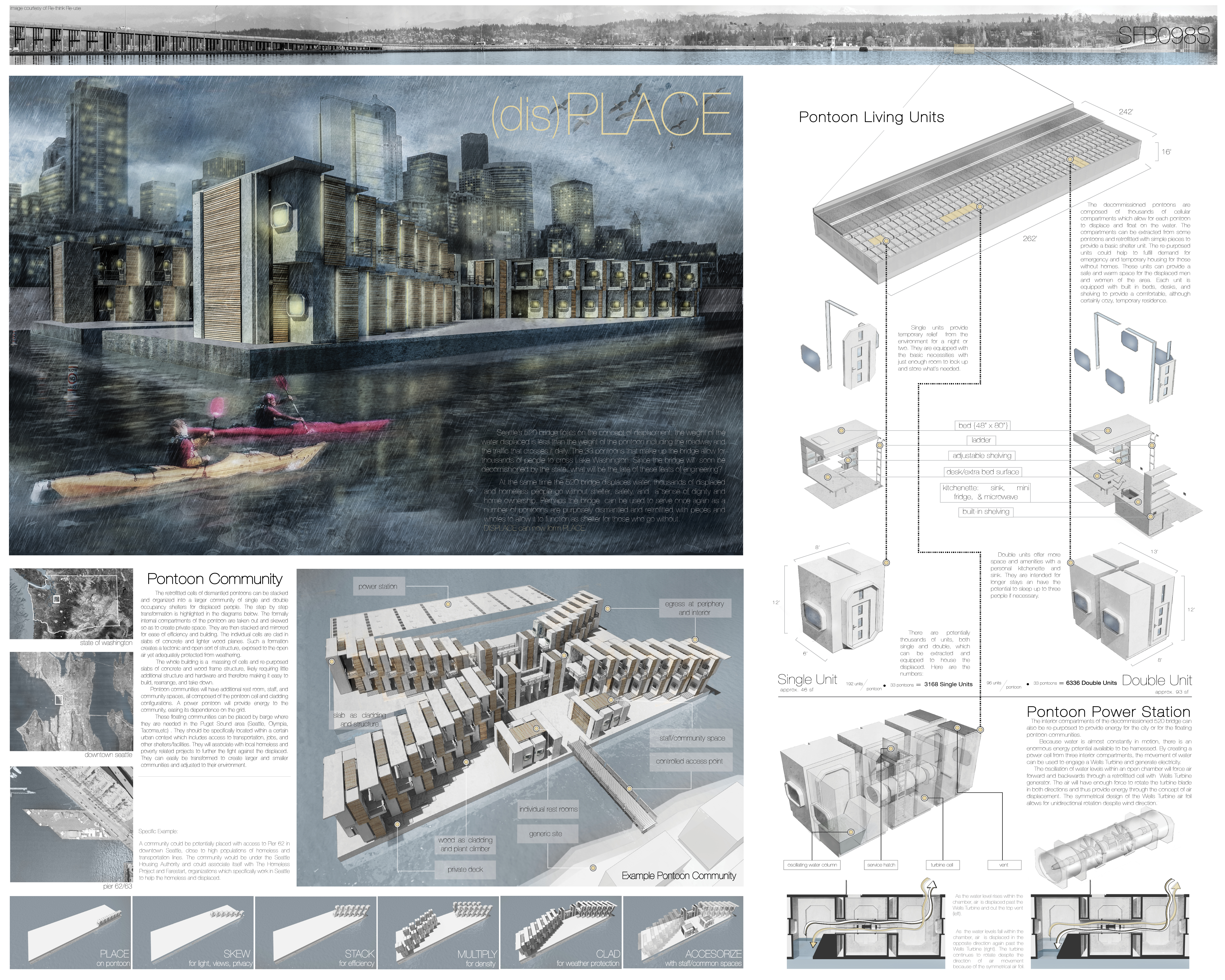Screen dimensions: 1225x980
Task: Open the "STACK for efficiency" step thumbnail
Action: 316,932
